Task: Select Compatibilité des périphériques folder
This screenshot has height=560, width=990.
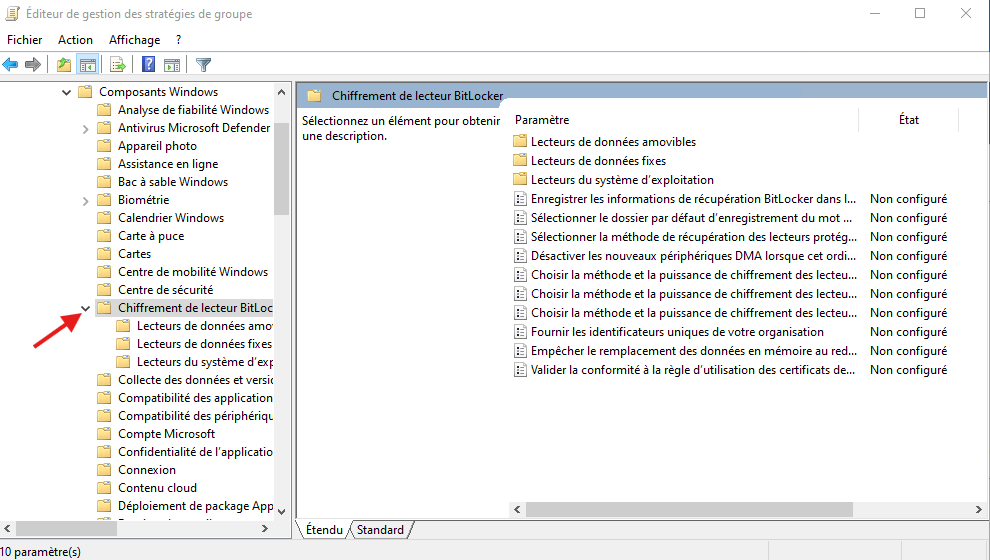Action: click(x=195, y=416)
